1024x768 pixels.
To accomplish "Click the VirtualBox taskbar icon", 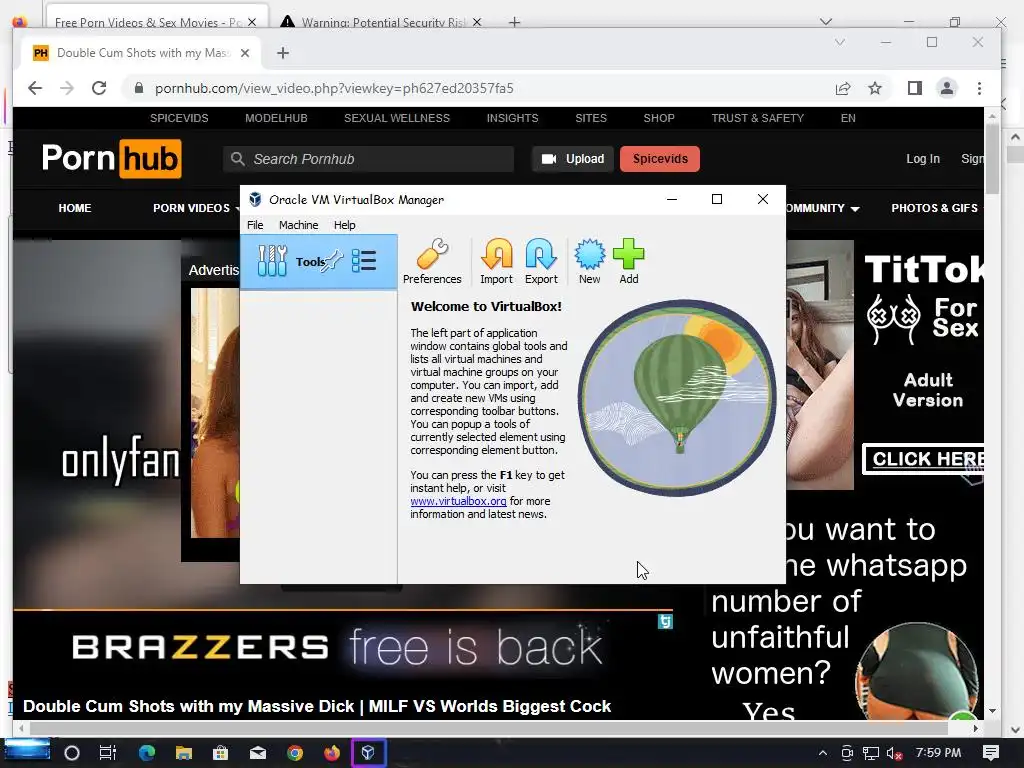I will pyautogui.click(x=368, y=753).
